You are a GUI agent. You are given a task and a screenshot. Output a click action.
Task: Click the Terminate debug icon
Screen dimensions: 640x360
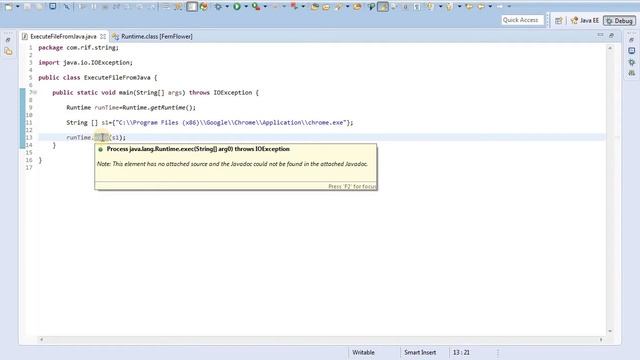pyautogui.click(x=105, y=7)
